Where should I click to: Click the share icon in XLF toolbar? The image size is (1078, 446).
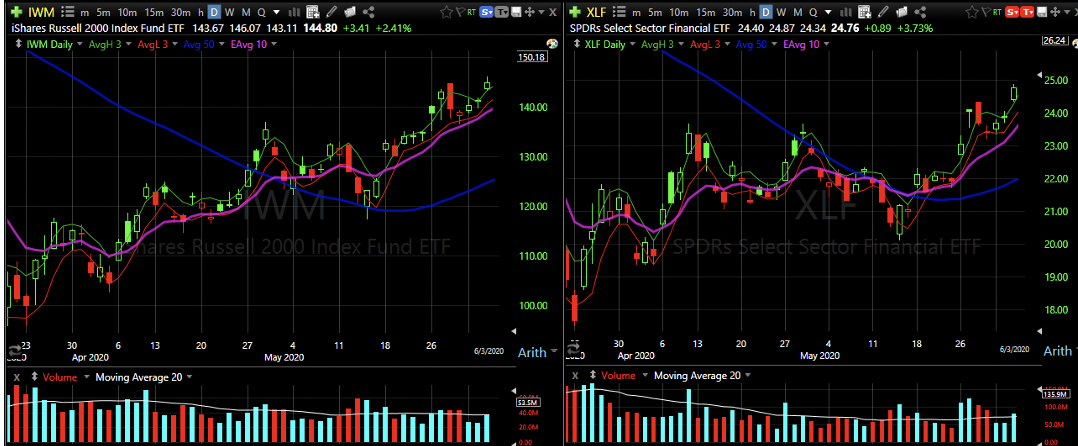[x=920, y=12]
